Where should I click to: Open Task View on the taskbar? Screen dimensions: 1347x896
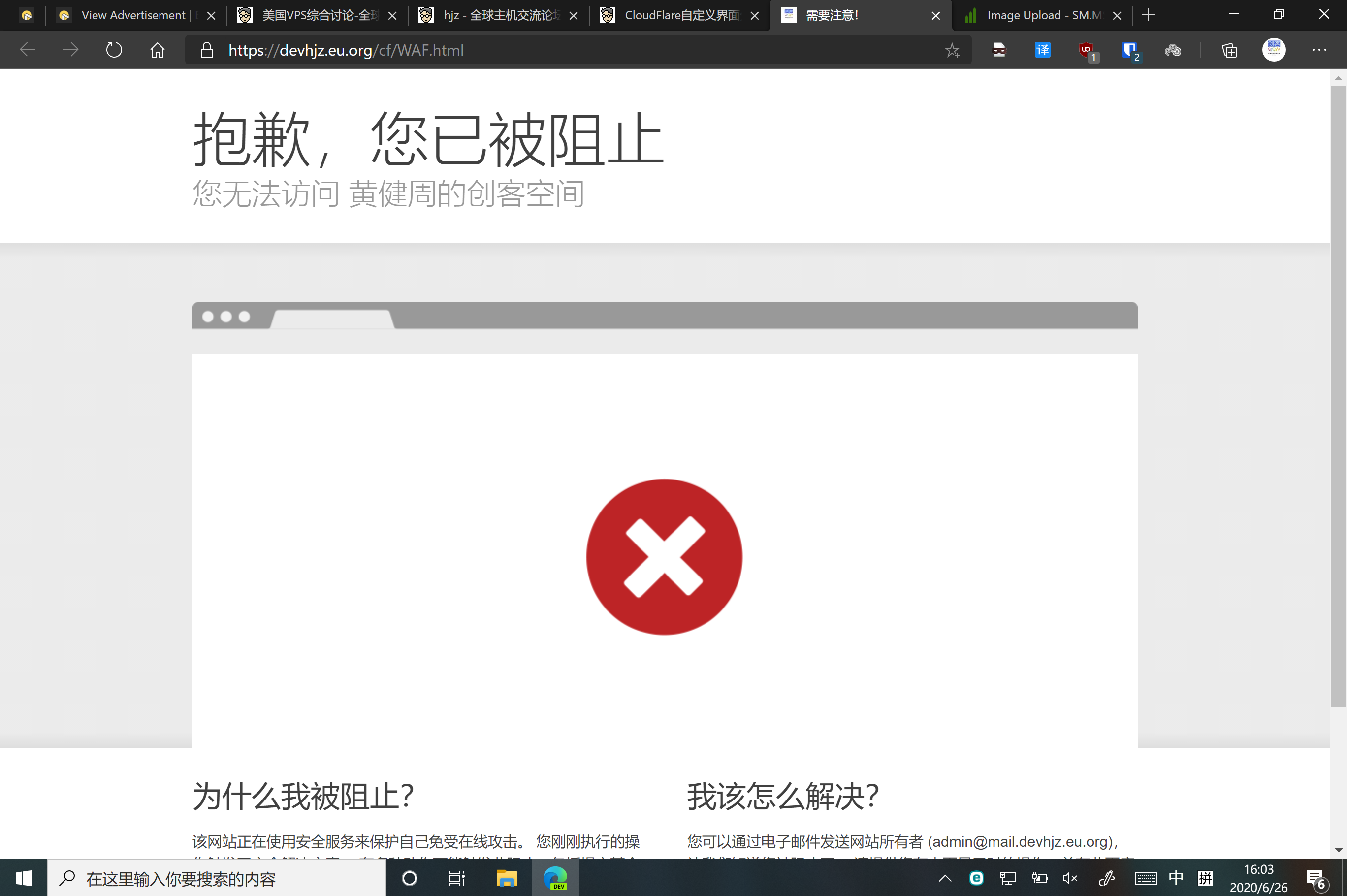tap(456, 878)
